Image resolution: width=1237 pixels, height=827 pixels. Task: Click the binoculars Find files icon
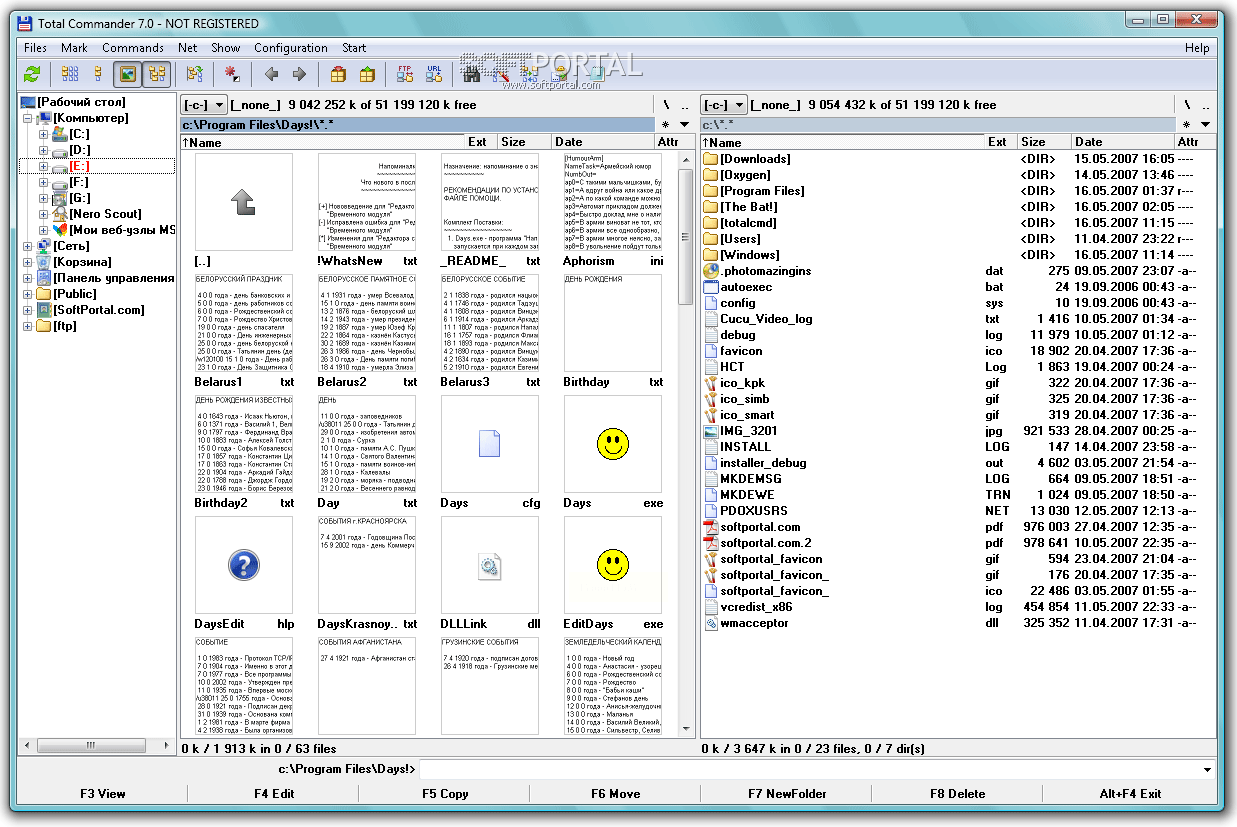(471, 74)
